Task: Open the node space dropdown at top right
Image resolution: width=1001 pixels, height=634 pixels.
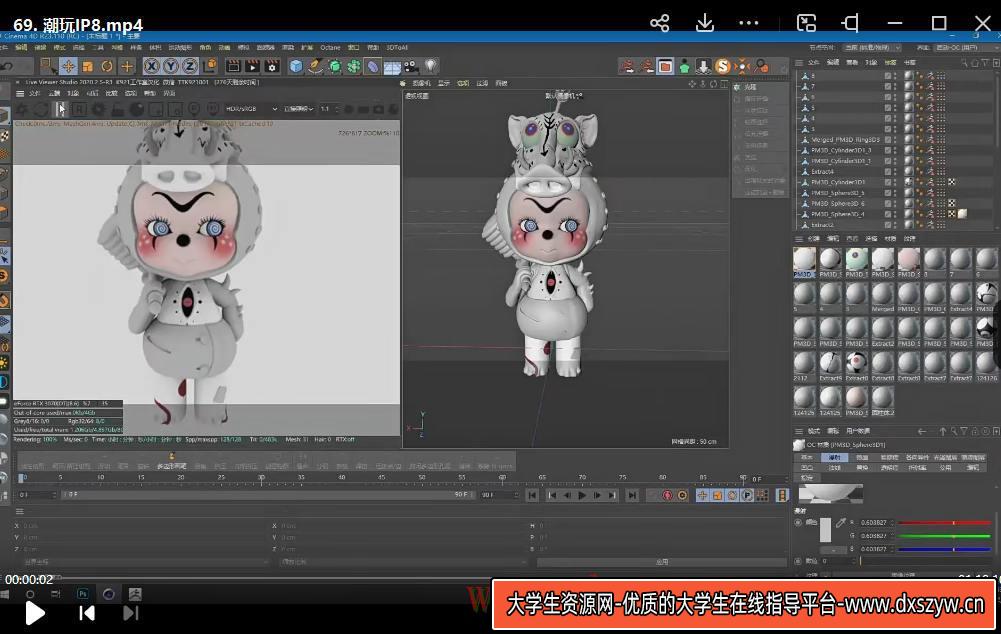Action: point(871,47)
